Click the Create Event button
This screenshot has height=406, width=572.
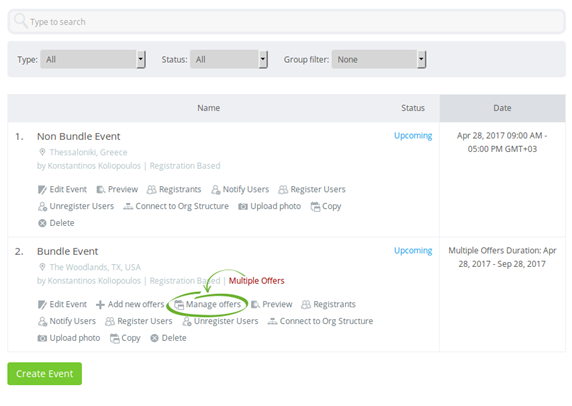(x=45, y=374)
